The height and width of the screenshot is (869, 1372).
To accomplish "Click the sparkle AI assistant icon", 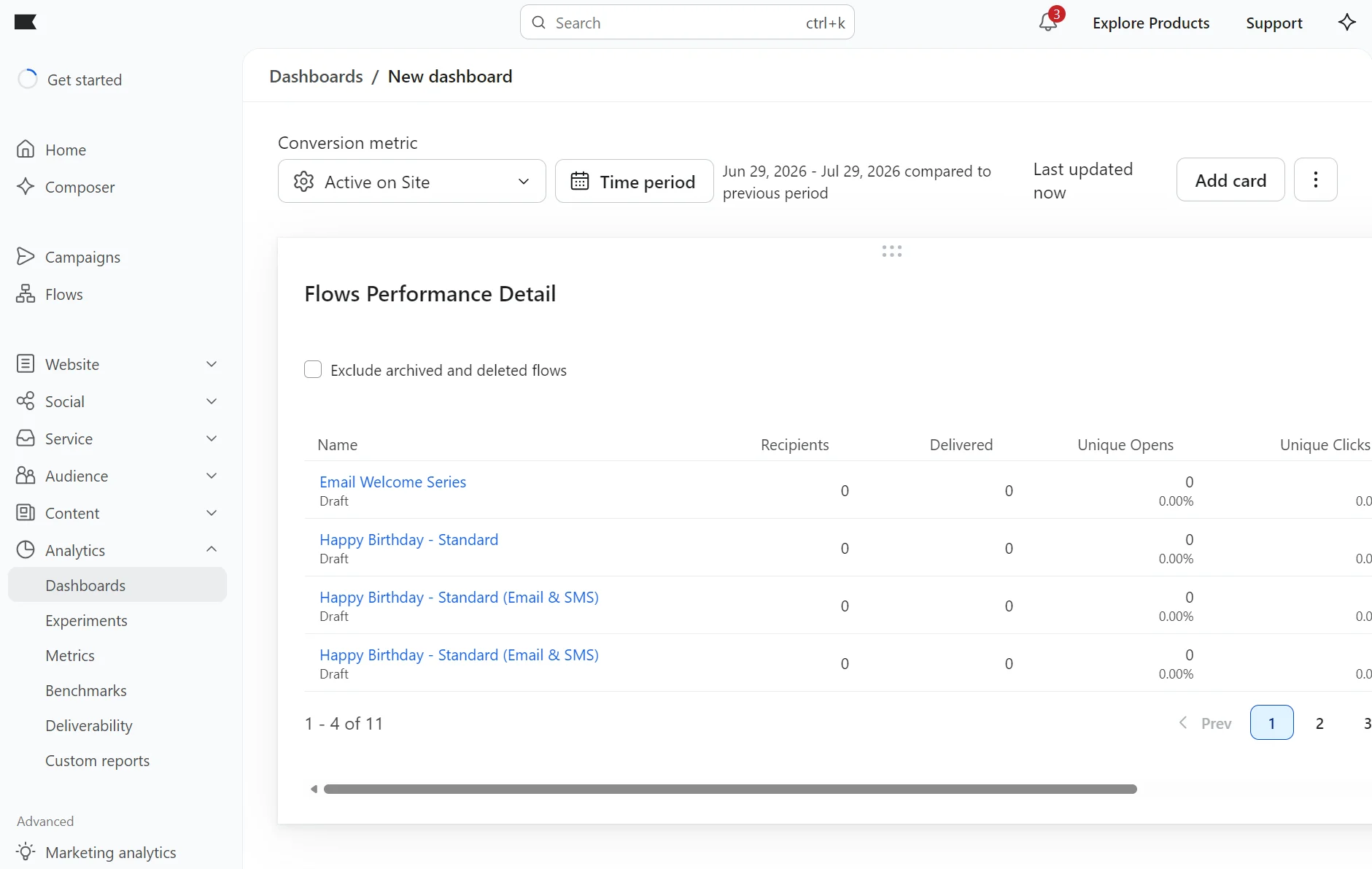I will [1346, 22].
